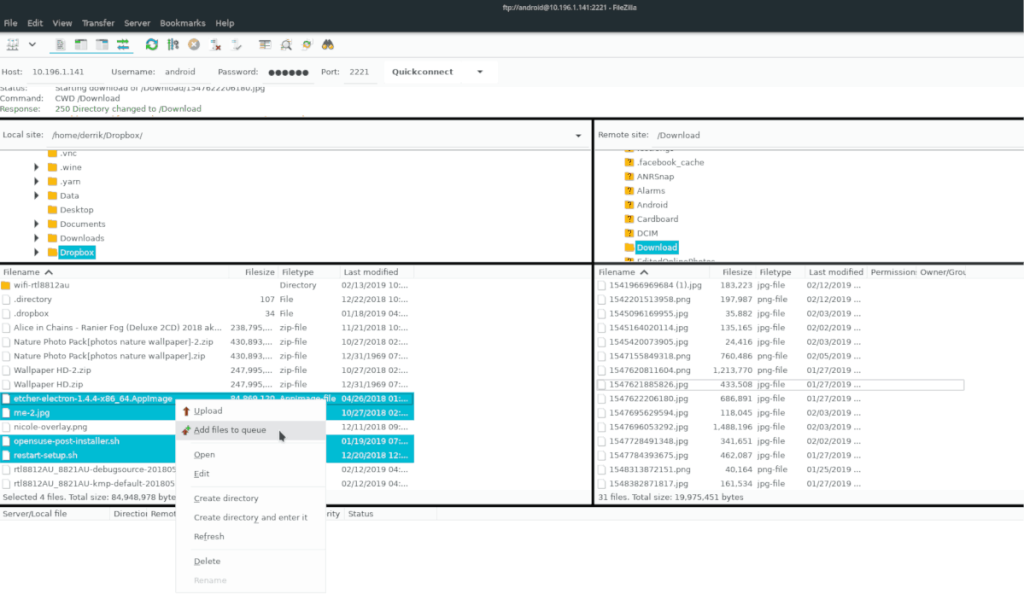Viewport: 1024px width, 594px height.
Task: Open directory listing filters
Action: 264,44
